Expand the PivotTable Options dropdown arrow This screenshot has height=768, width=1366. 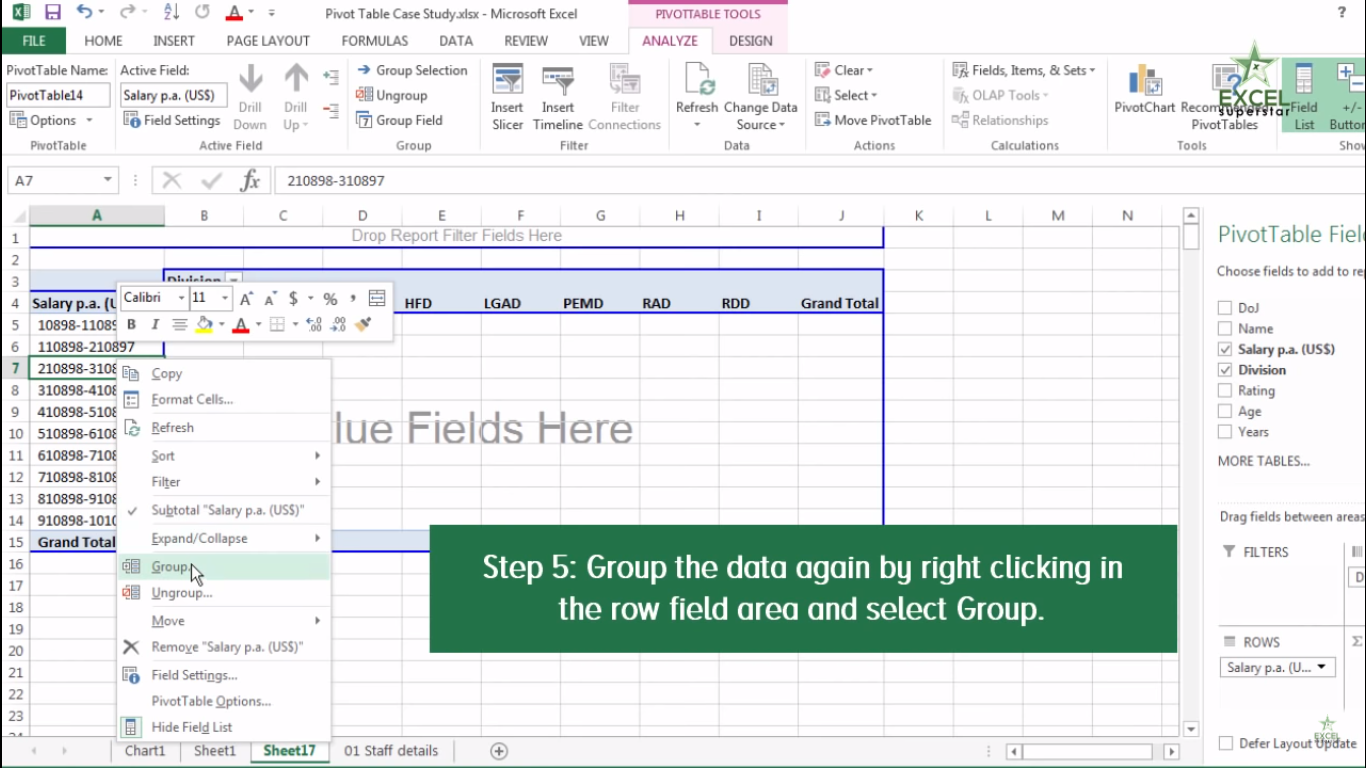coord(89,120)
